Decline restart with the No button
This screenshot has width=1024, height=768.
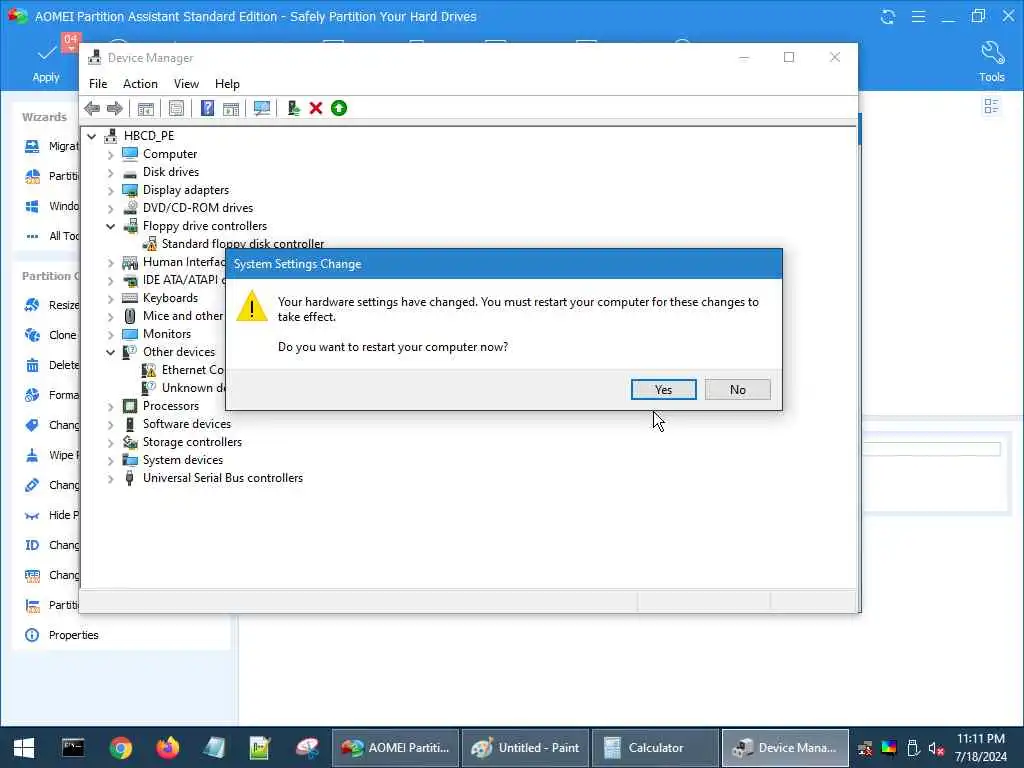[737, 389]
